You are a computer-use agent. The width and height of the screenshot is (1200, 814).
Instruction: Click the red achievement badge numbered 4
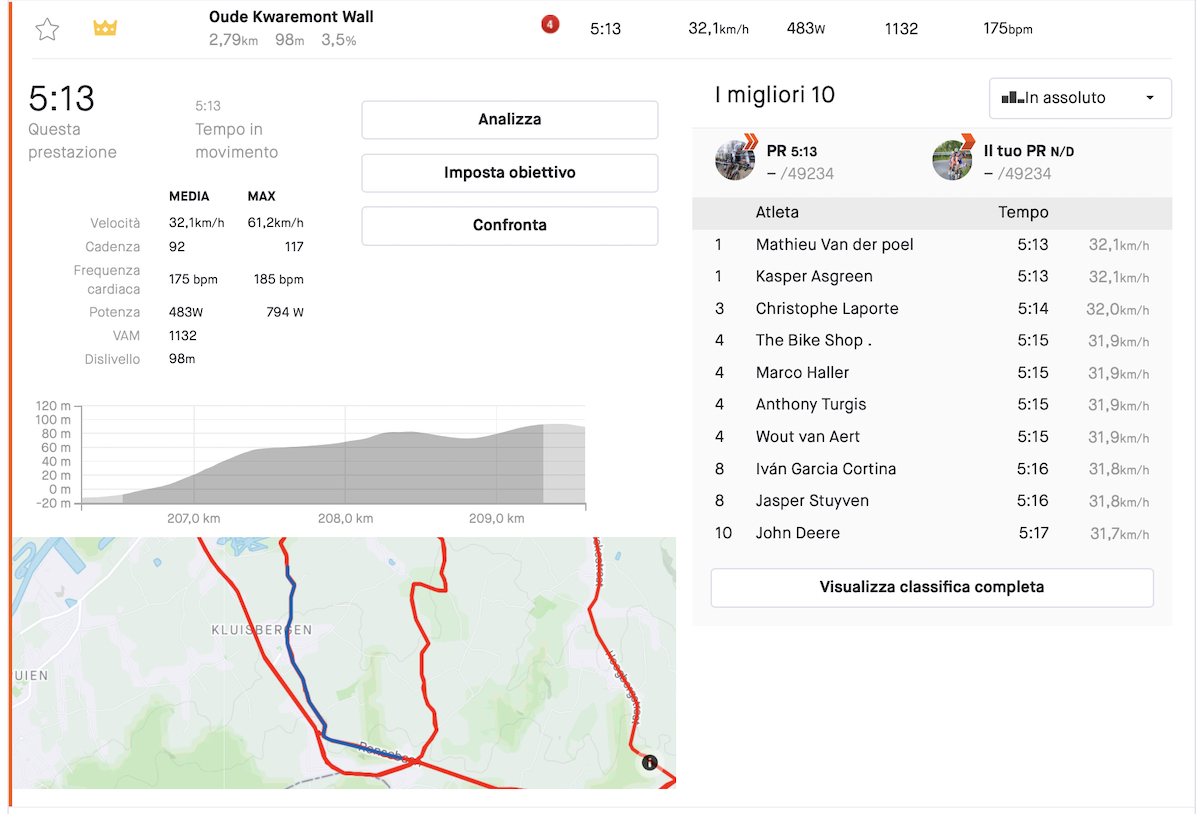tap(549, 25)
